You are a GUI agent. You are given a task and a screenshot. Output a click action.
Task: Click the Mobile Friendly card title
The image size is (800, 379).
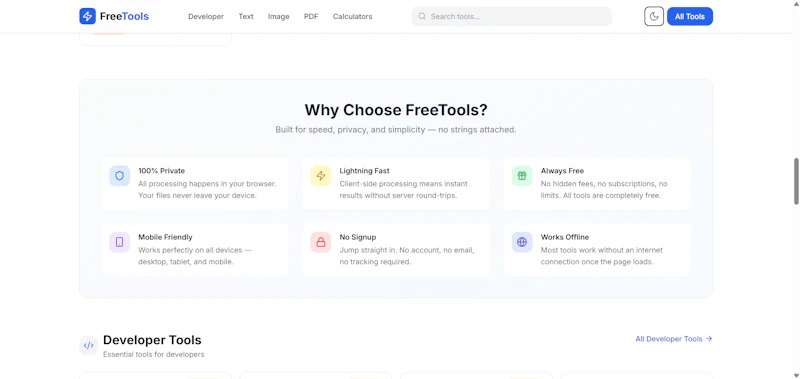[x=165, y=237]
